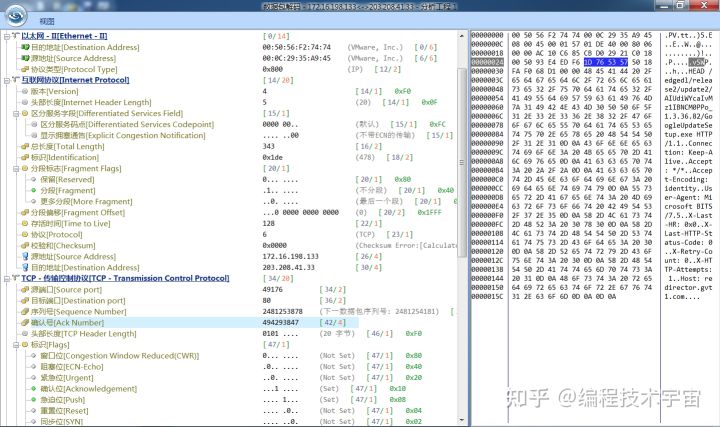
Task: Click the 分段偏移[Fragment Offset] row icon
Action: coord(25,213)
